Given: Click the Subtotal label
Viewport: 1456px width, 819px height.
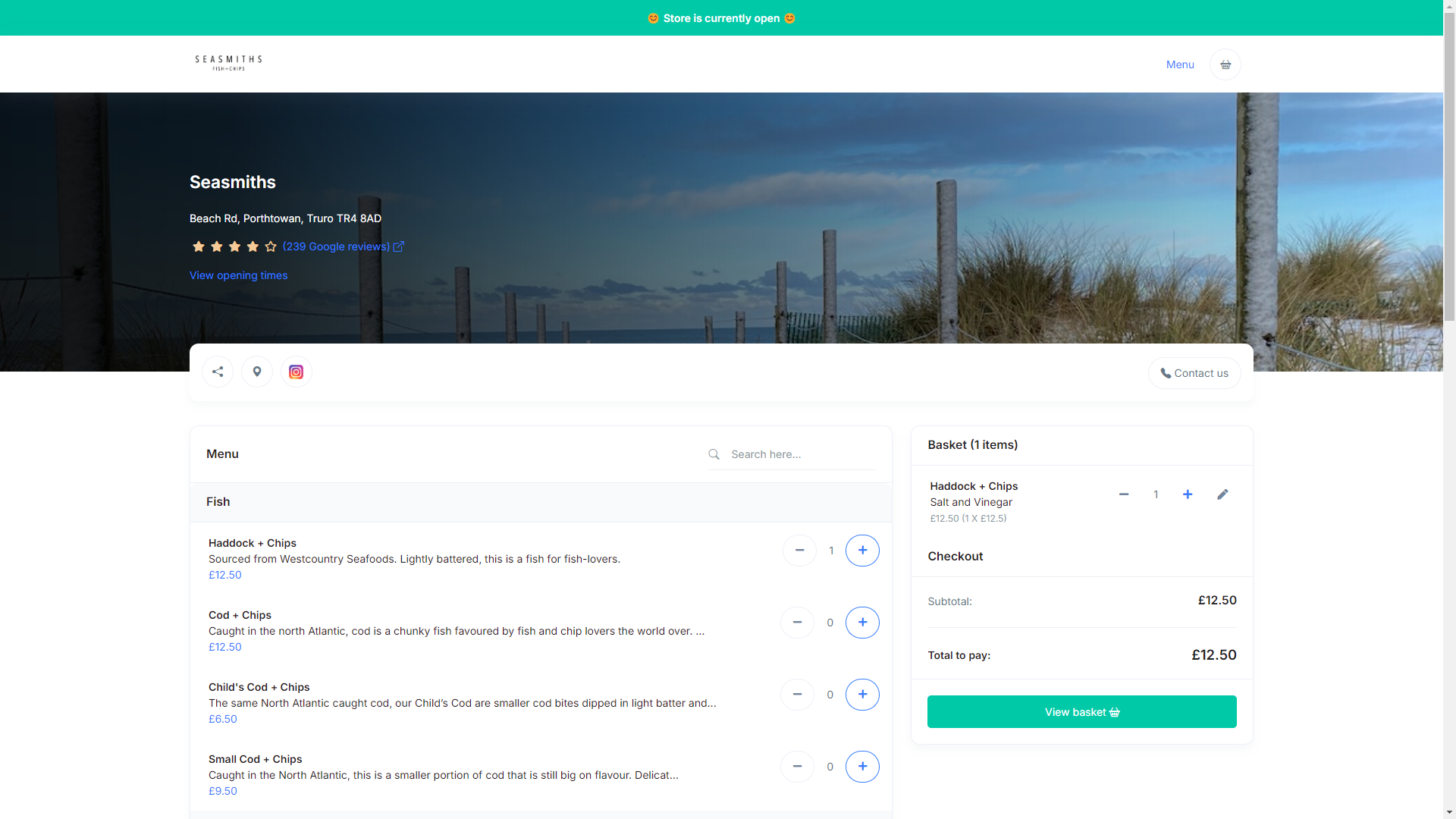Looking at the screenshot, I should (949, 601).
